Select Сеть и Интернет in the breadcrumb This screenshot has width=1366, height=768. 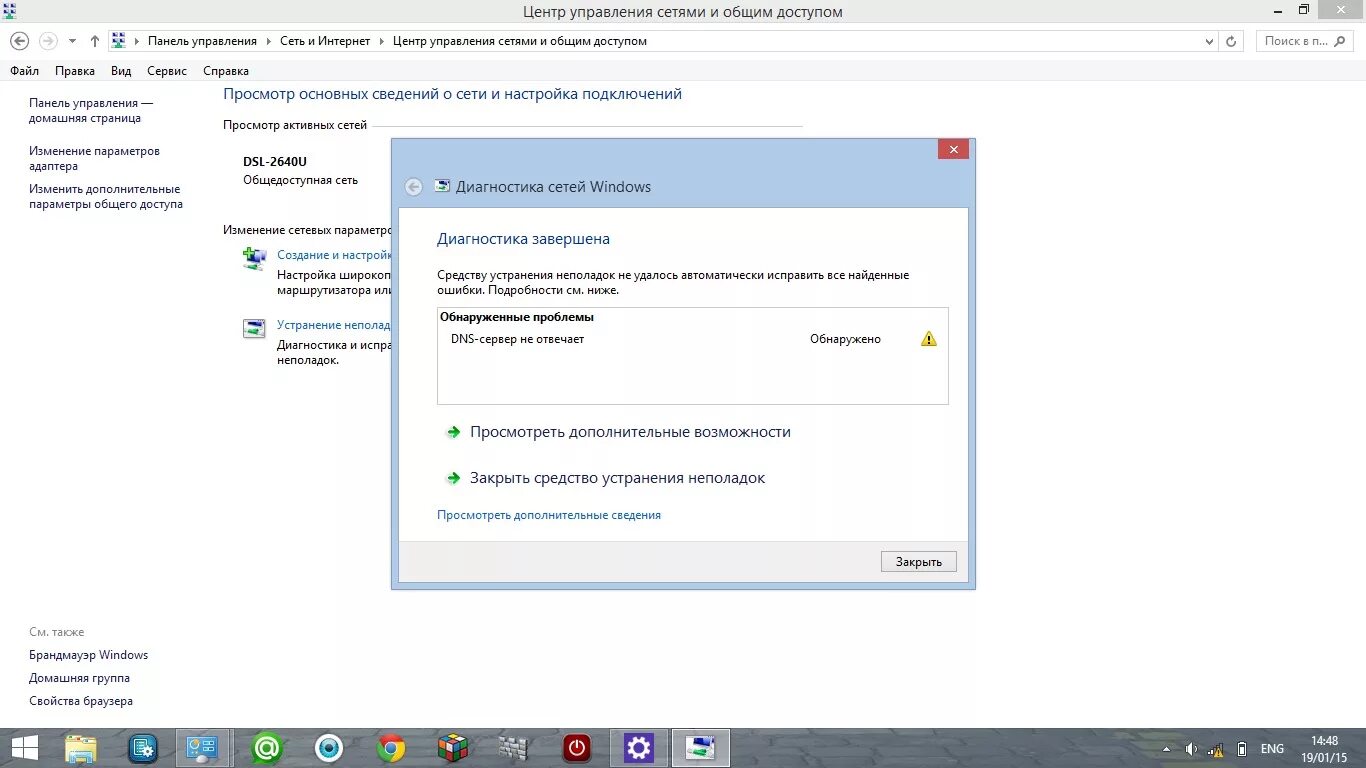pyautogui.click(x=325, y=41)
